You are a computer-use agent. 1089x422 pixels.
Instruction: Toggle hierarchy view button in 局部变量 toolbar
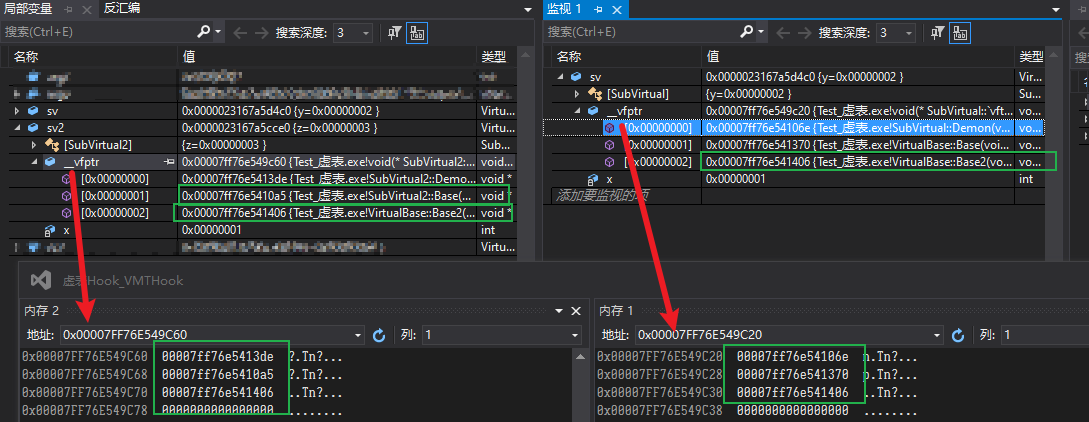pos(417,32)
